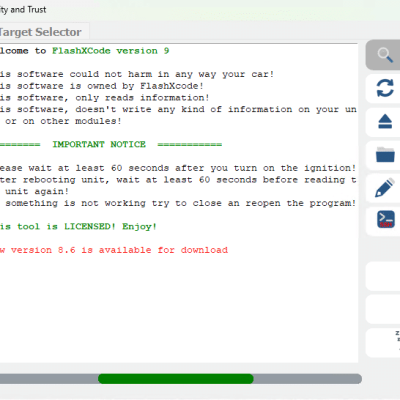Click 'or on other modules!' line
Image resolution: width=400 pixels, height=400 pixels.
(63, 121)
